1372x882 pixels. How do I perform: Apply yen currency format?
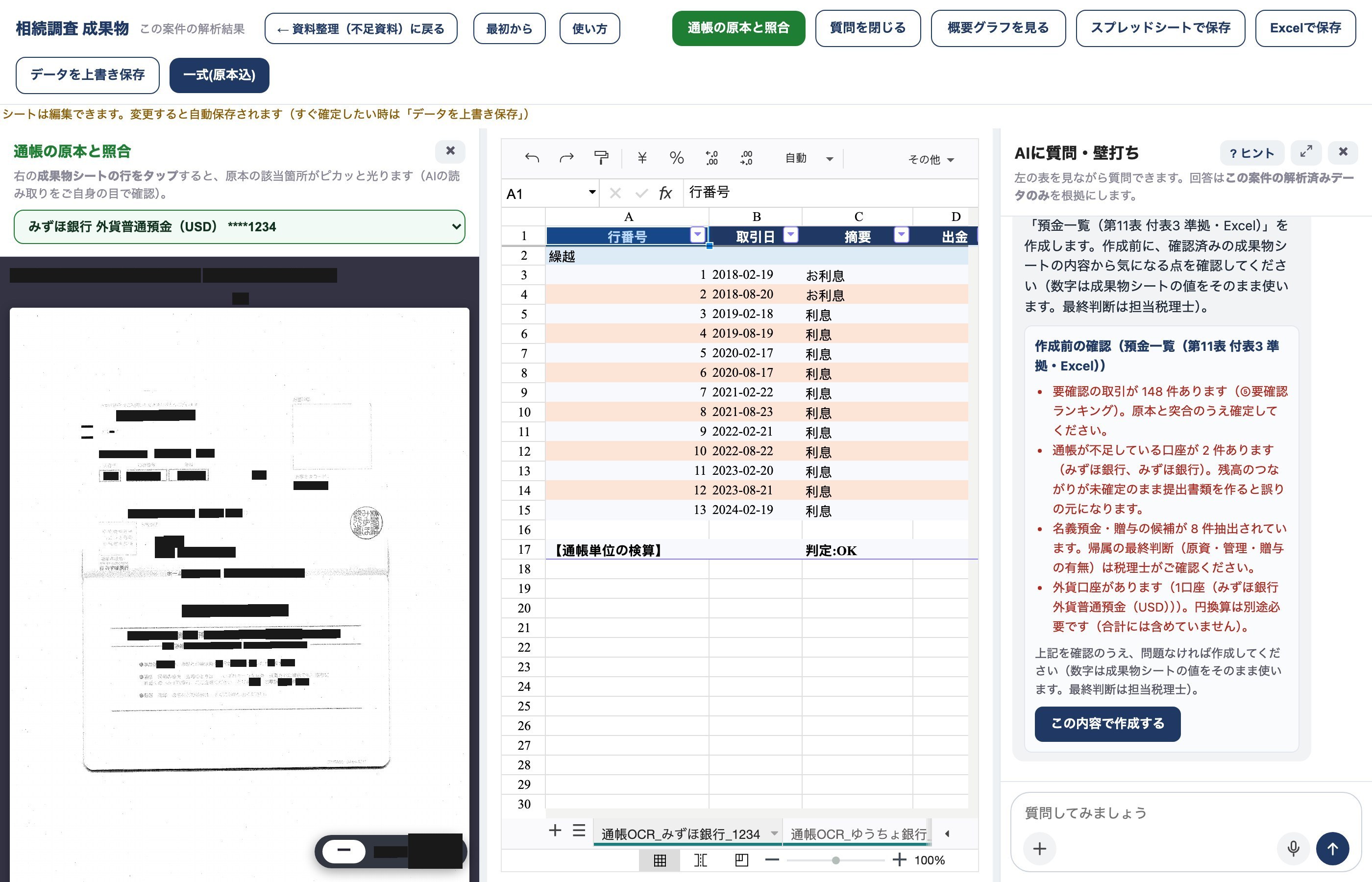pyautogui.click(x=642, y=158)
